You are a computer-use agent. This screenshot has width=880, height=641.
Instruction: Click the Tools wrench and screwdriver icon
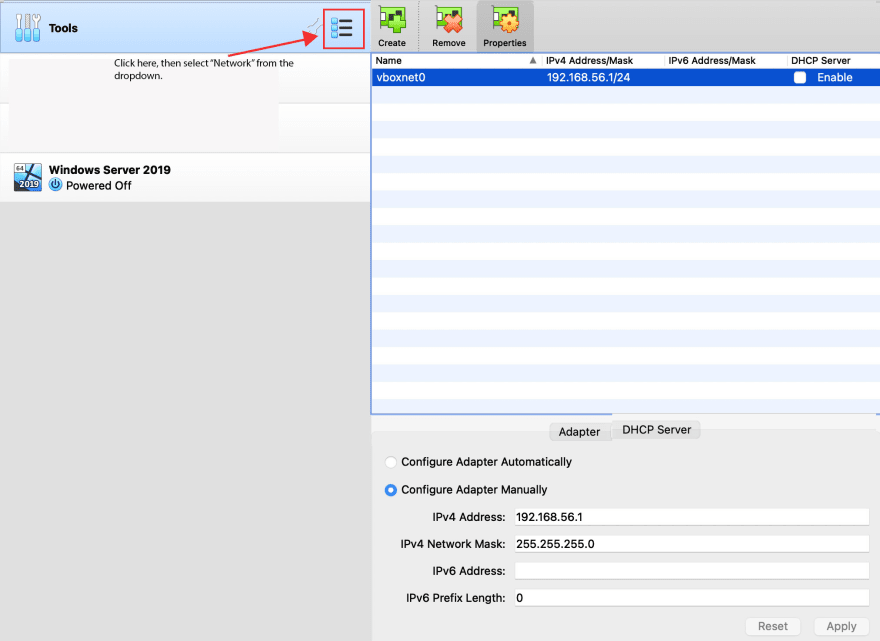[28, 28]
